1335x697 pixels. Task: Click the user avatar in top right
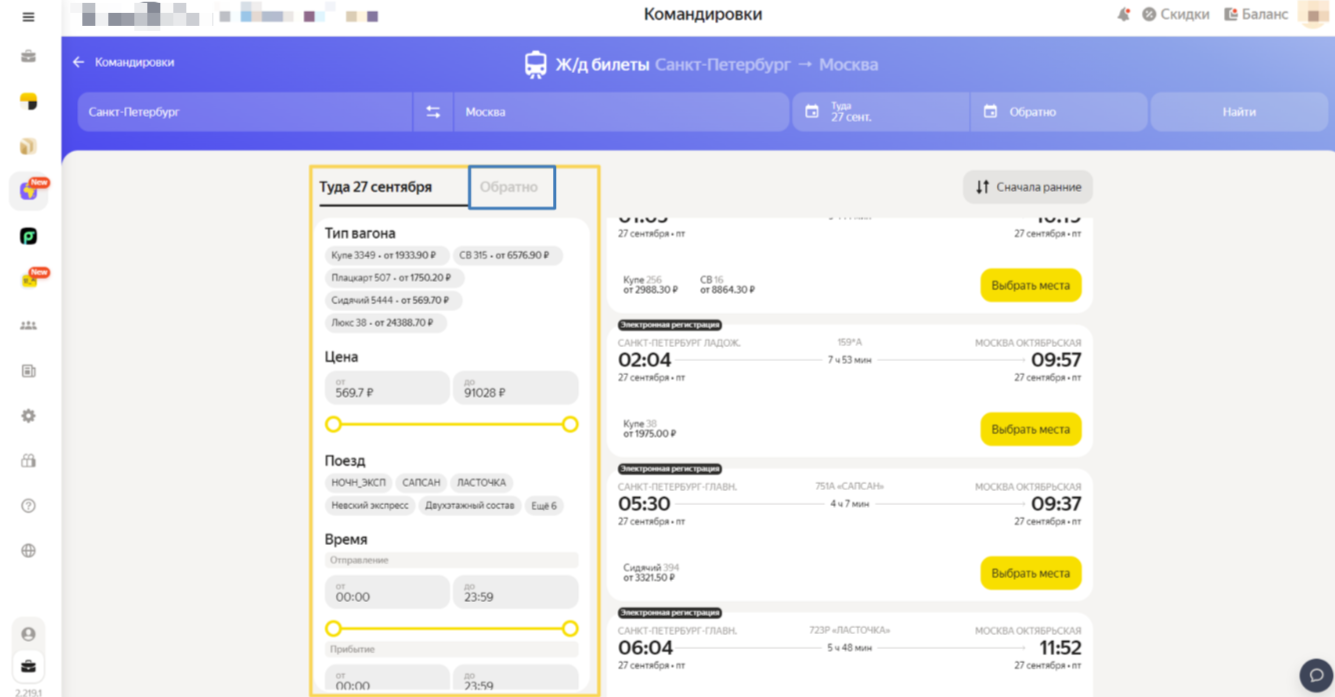pyautogui.click(x=1313, y=14)
